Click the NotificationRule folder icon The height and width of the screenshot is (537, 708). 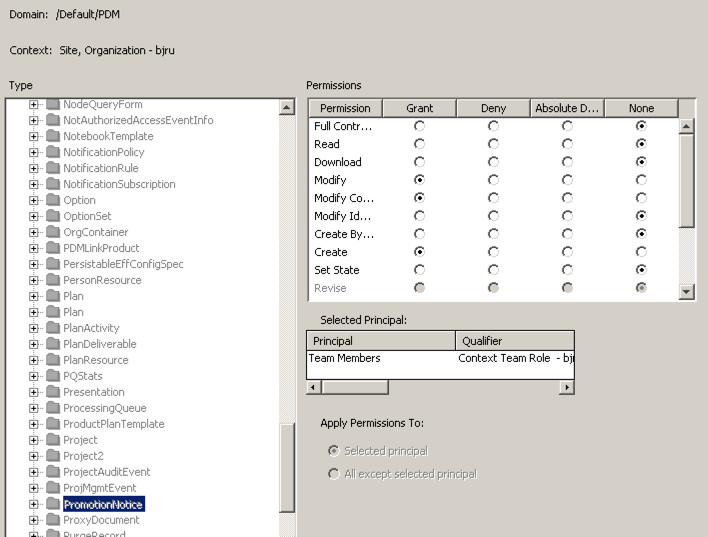point(53,168)
